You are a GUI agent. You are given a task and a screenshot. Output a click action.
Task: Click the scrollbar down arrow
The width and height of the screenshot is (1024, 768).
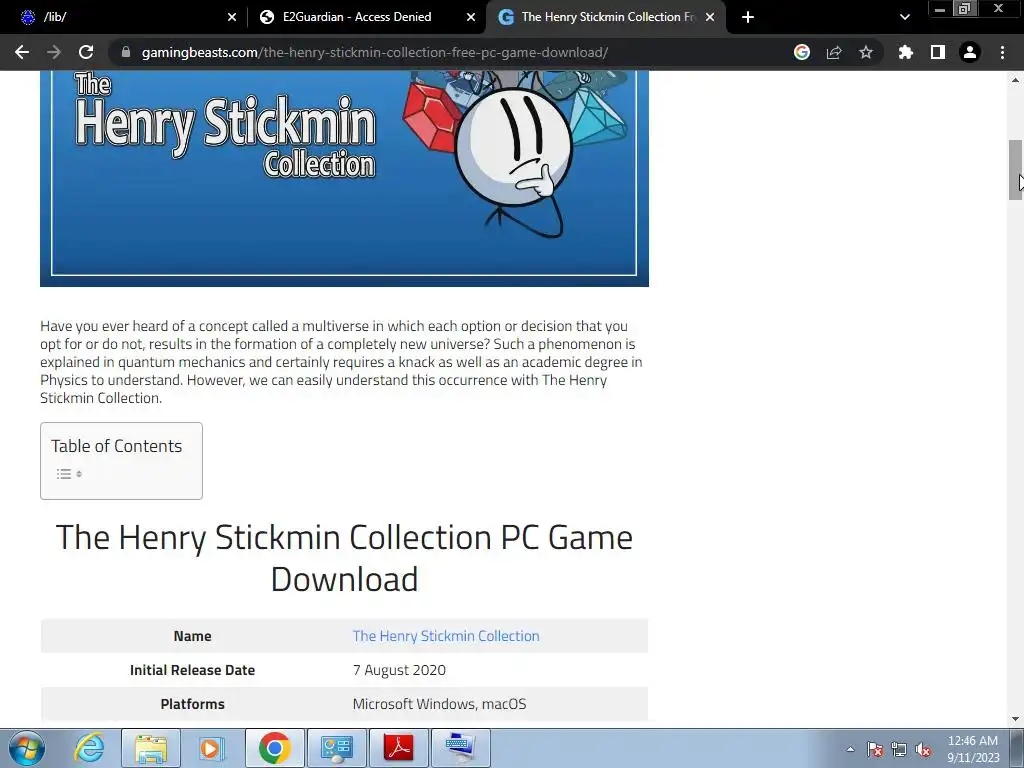(x=1016, y=719)
